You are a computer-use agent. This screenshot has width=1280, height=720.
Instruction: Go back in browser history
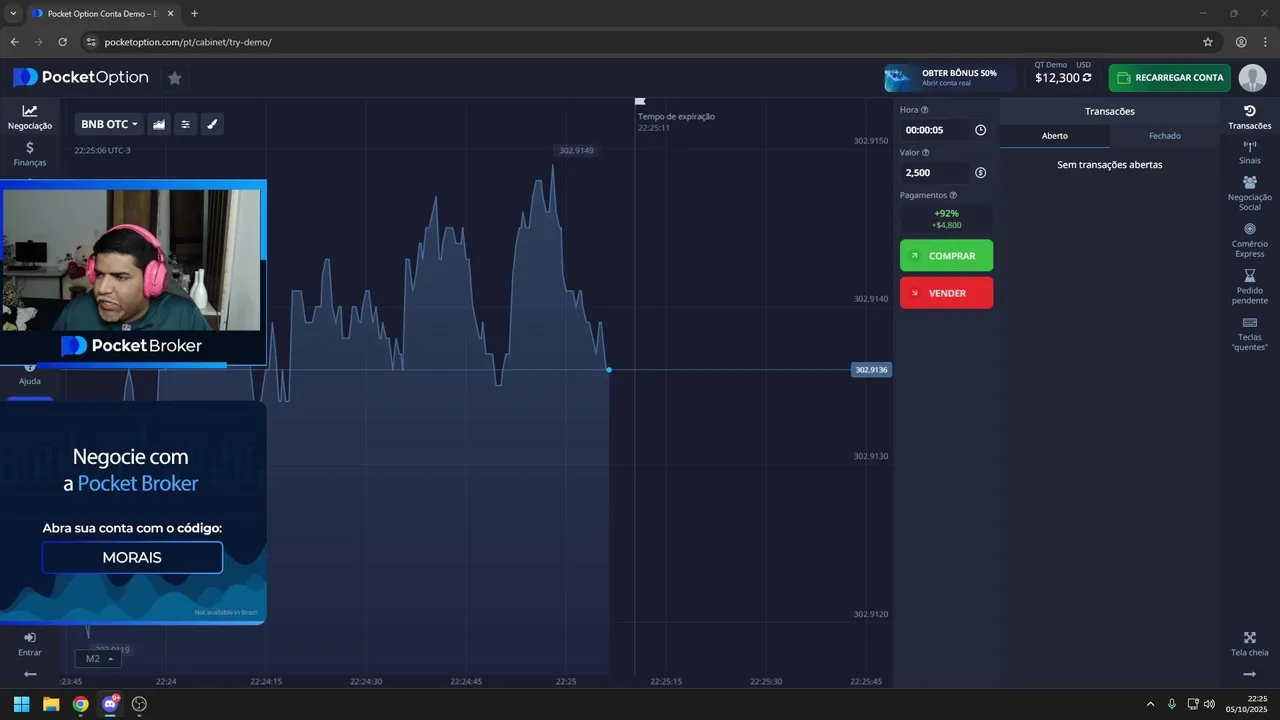[14, 42]
